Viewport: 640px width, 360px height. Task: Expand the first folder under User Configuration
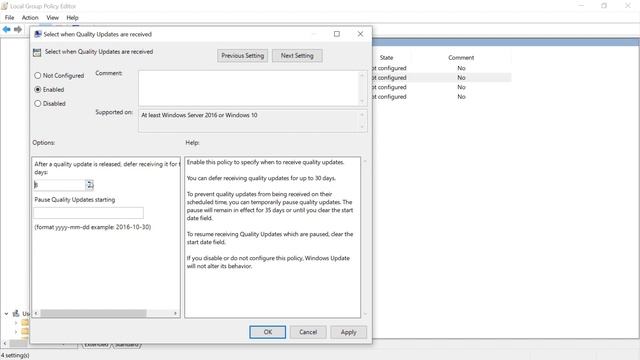(16, 323)
